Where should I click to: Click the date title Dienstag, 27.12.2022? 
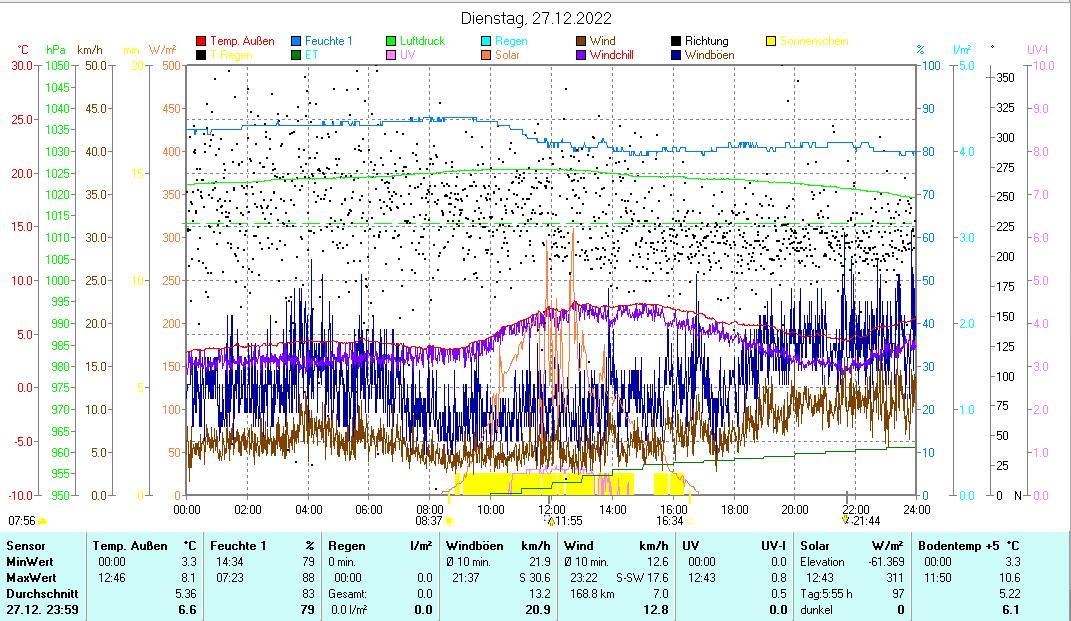tap(537, 18)
